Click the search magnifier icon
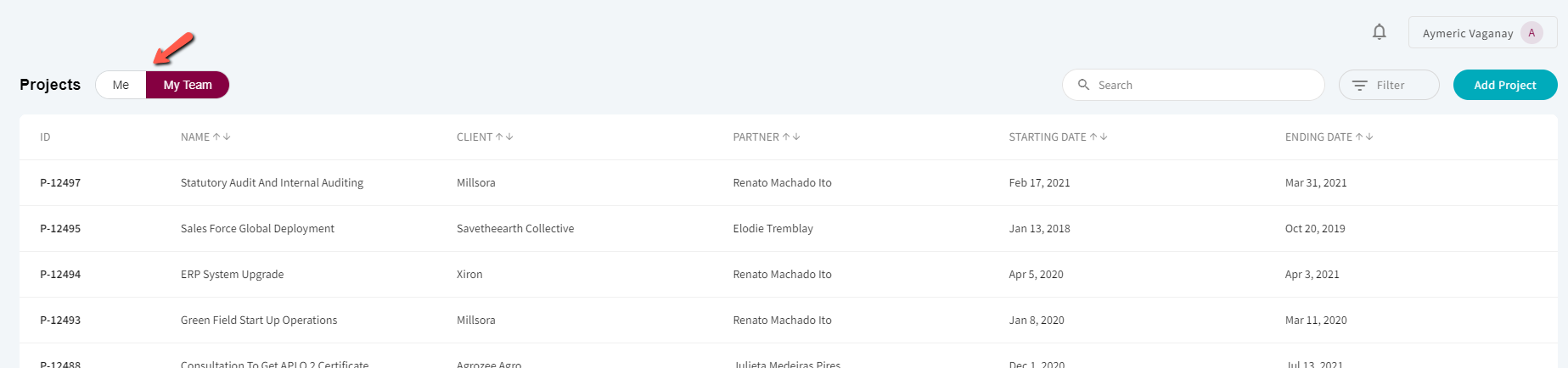The height and width of the screenshot is (368, 1568). point(1083,85)
